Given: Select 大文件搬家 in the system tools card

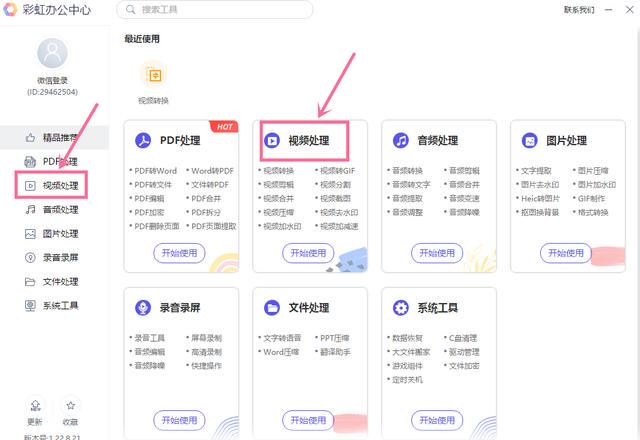Looking at the screenshot, I should point(411,352).
